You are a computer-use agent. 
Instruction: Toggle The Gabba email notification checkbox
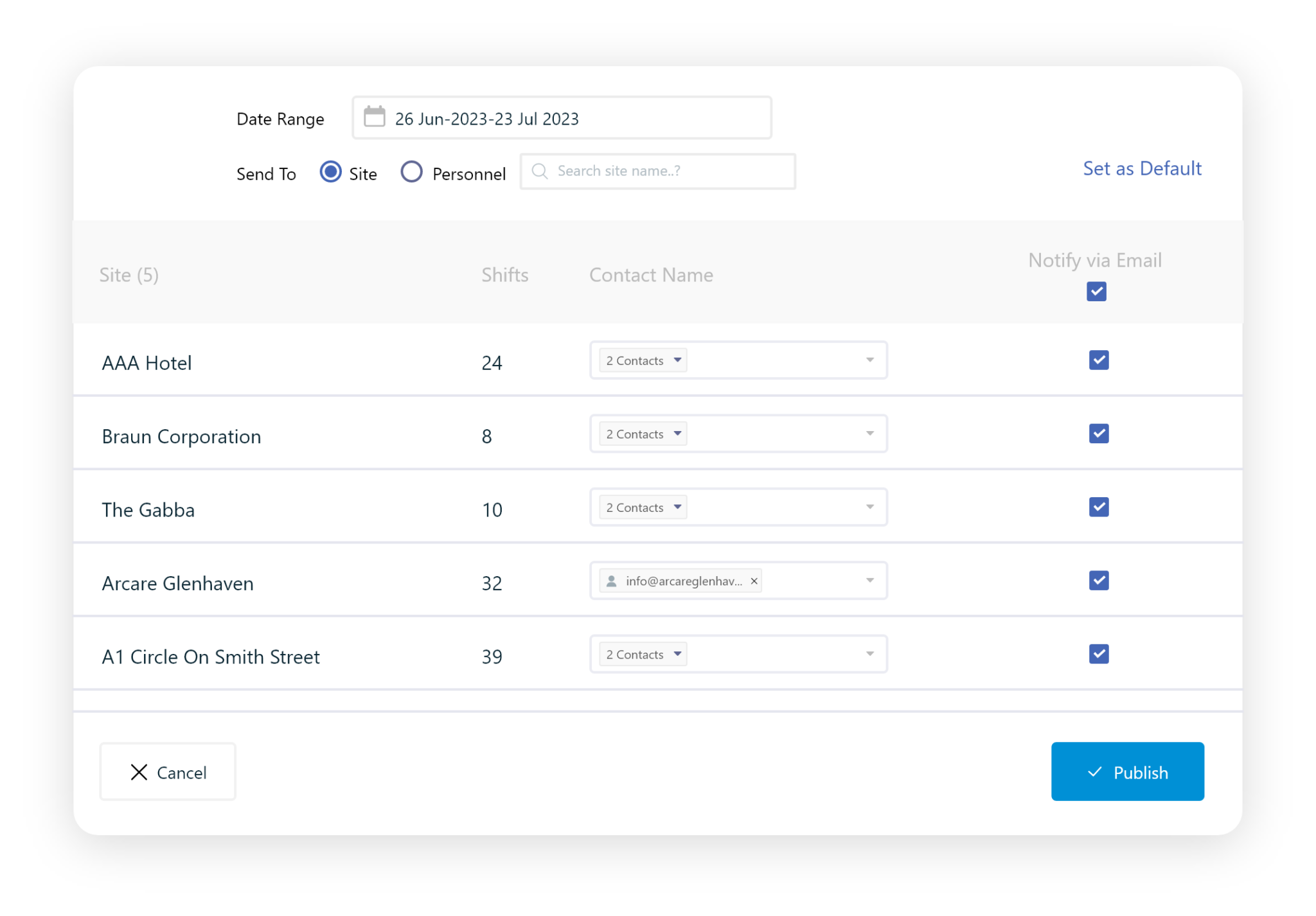[x=1099, y=507]
